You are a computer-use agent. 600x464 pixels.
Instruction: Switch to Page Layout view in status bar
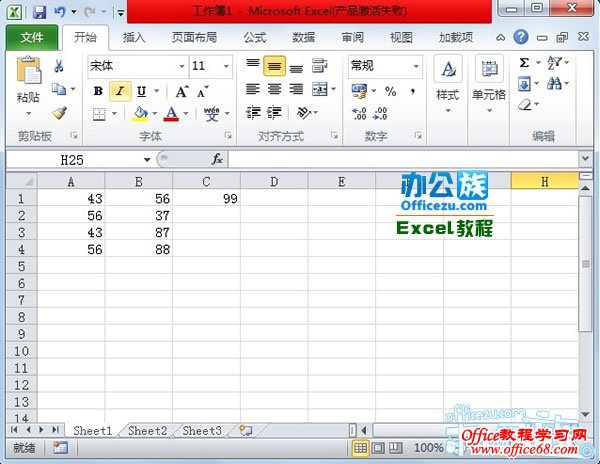(x=378, y=448)
